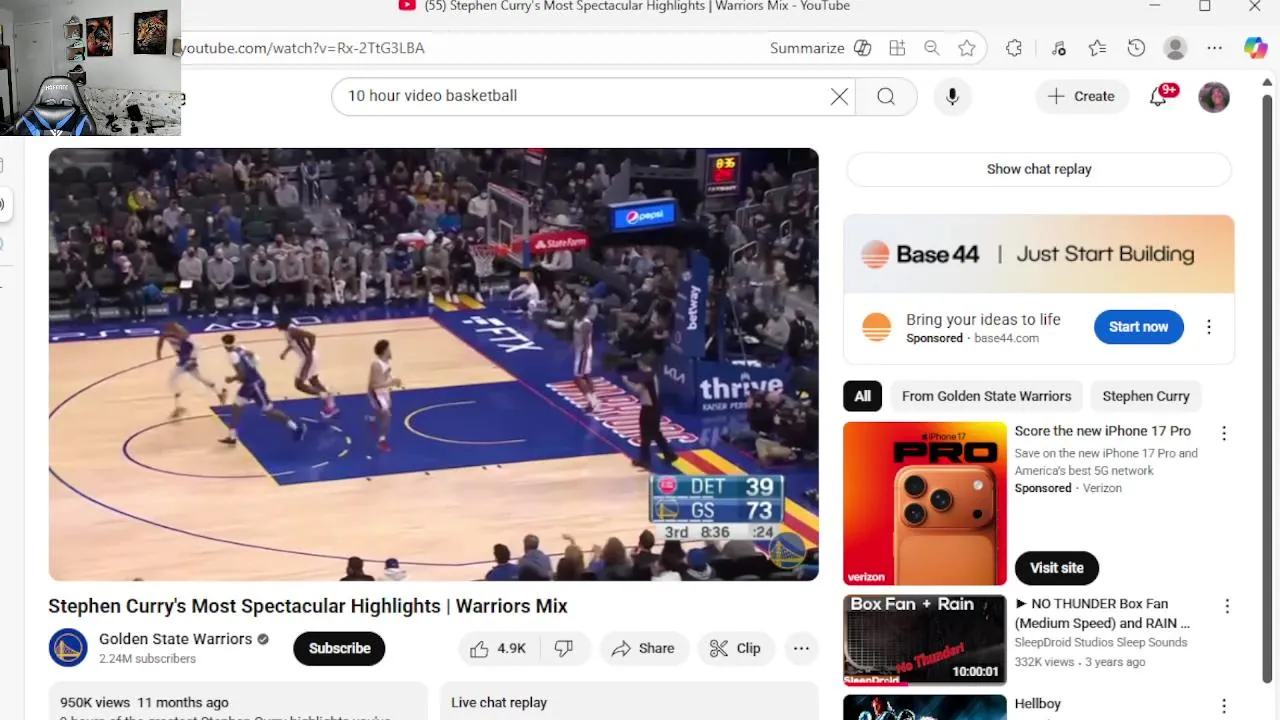
Task: Open browser settings and more menu
Action: coord(1214,48)
